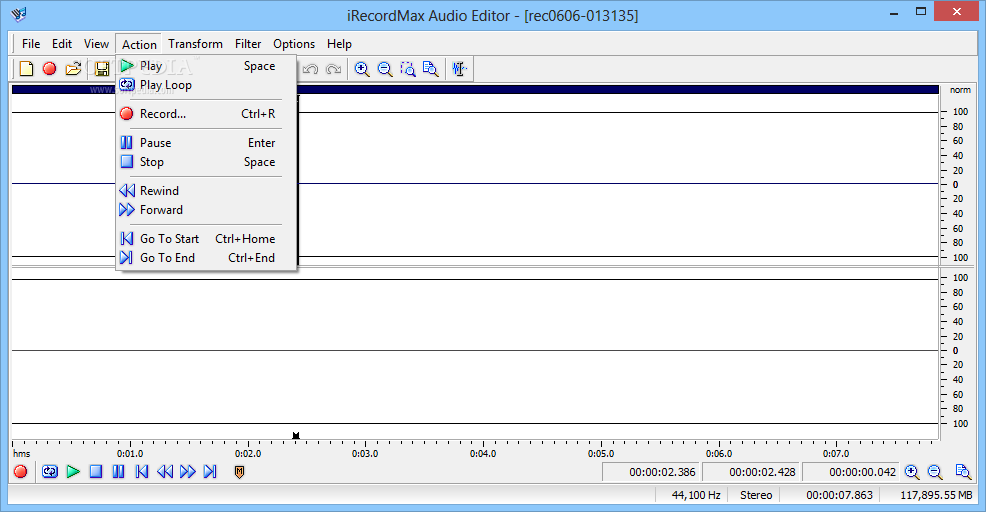Click the zoom full view icon in top toolbar
The height and width of the screenshot is (512, 986).
click(x=431, y=69)
